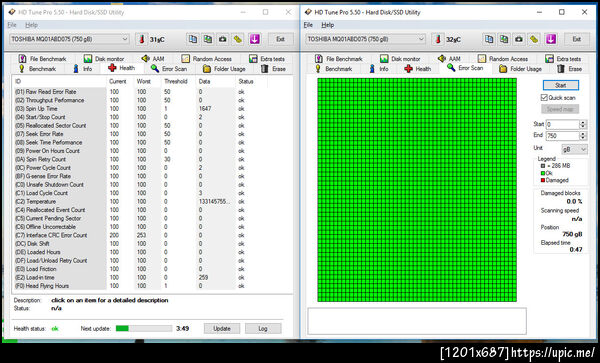
Task: Open Random Access tab in right window
Action: click(503, 59)
